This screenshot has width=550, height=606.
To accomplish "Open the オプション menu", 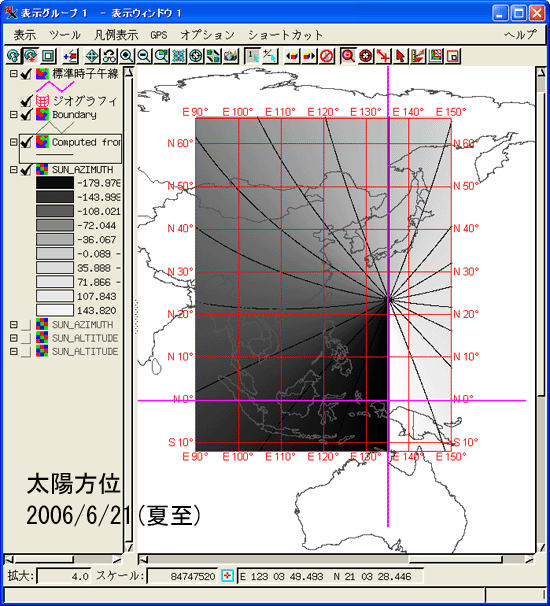I will pyautogui.click(x=208, y=35).
